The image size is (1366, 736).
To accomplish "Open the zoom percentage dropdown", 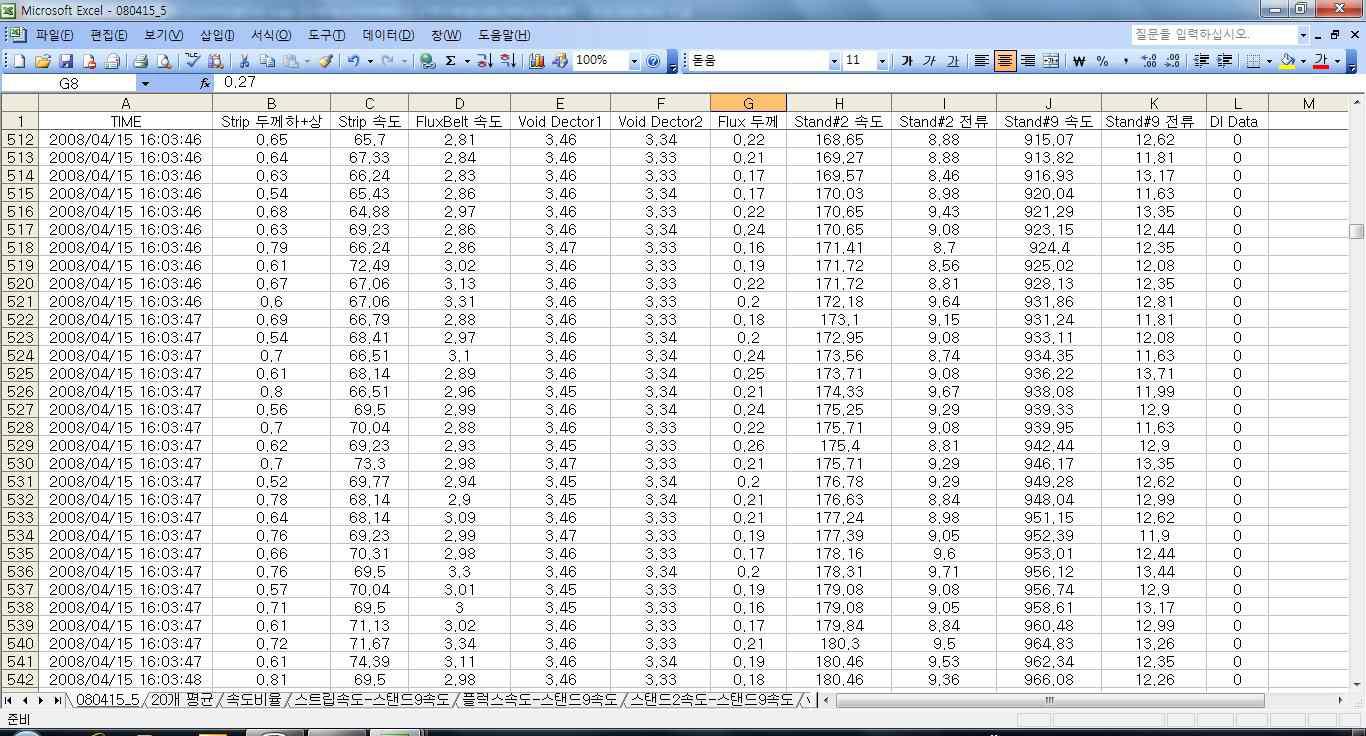I will pos(634,61).
